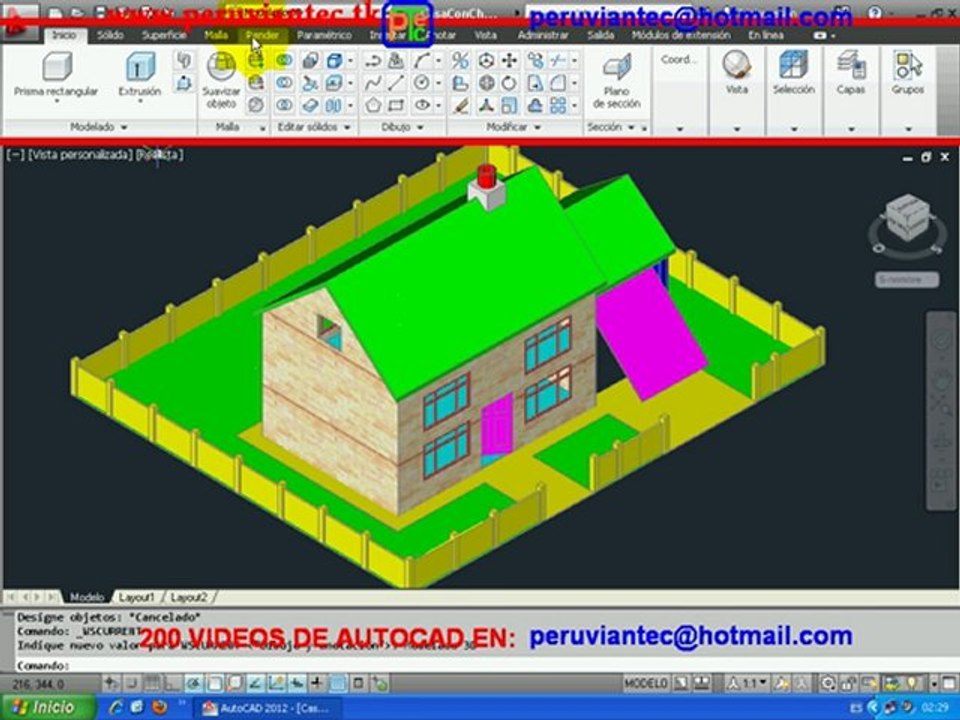Click the smooth more icon beside Suavizar objeto
The height and width of the screenshot is (720, 960).
(x=256, y=61)
